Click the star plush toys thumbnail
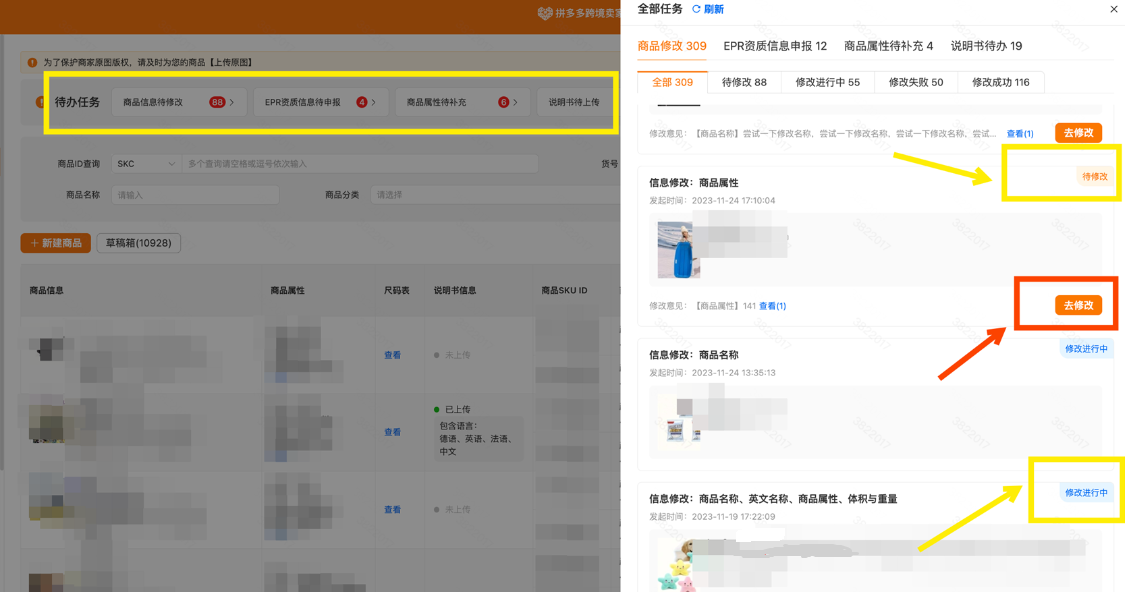 pos(677,568)
